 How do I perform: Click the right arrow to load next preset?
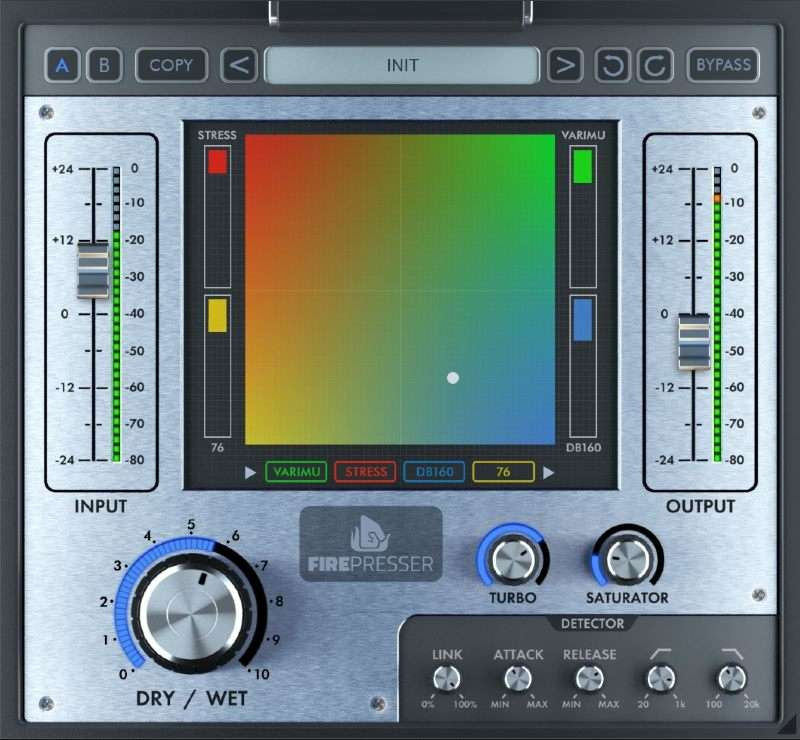pyautogui.click(x=566, y=65)
